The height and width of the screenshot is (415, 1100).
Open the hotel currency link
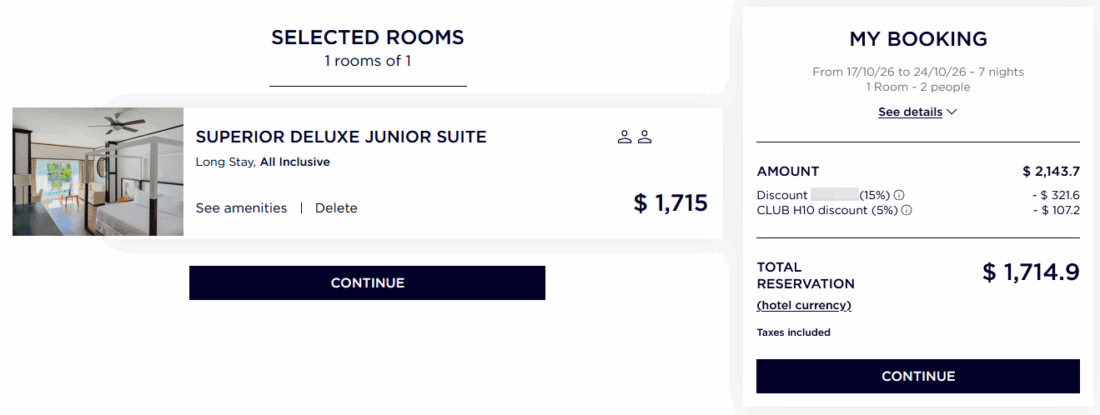(804, 305)
